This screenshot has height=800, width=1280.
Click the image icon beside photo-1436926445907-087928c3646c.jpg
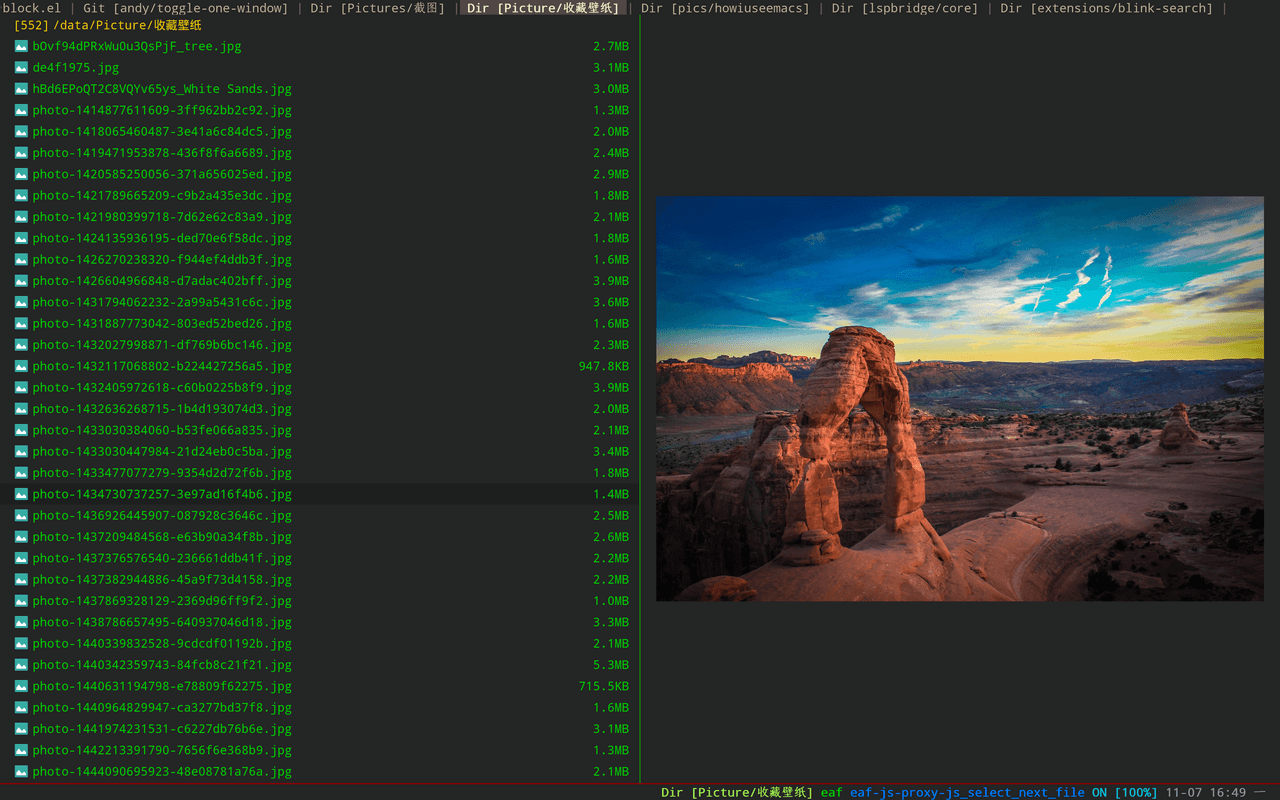pos(21,516)
